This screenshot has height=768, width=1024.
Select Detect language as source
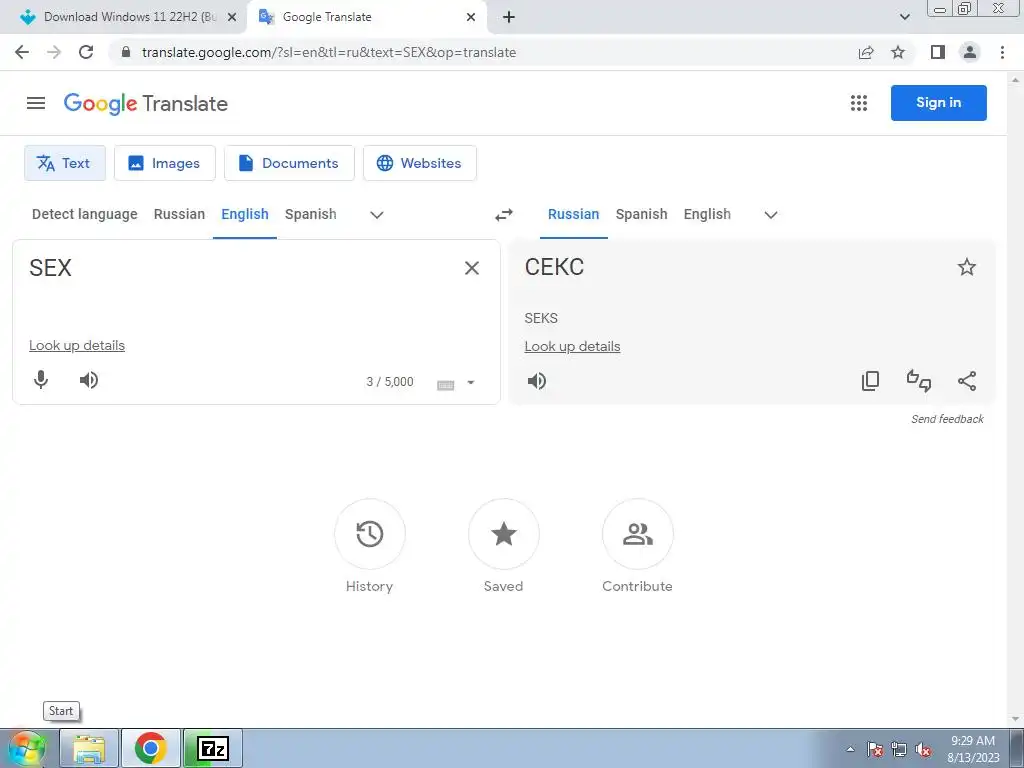pyautogui.click(x=85, y=214)
